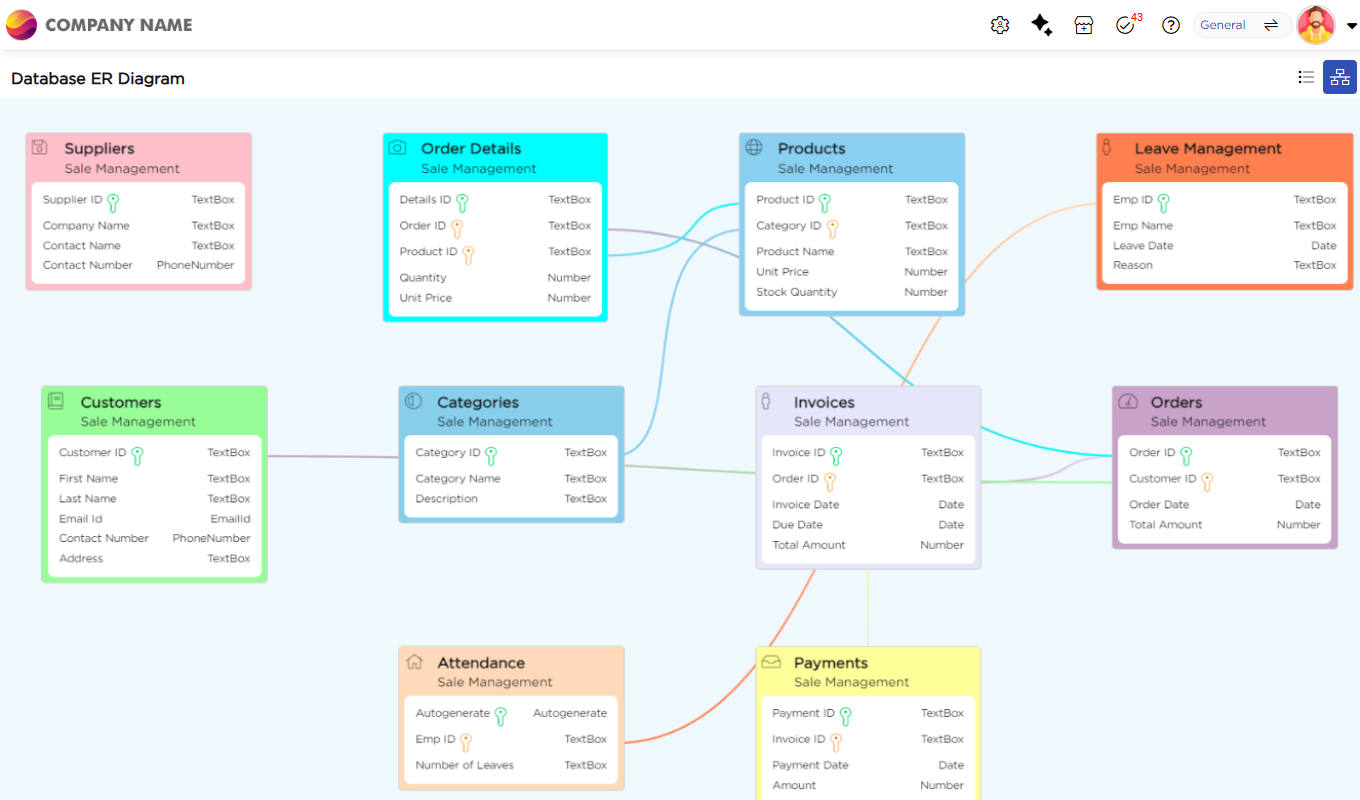
Task: Click the Category ID field in Categories
Action: (x=447, y=453)
